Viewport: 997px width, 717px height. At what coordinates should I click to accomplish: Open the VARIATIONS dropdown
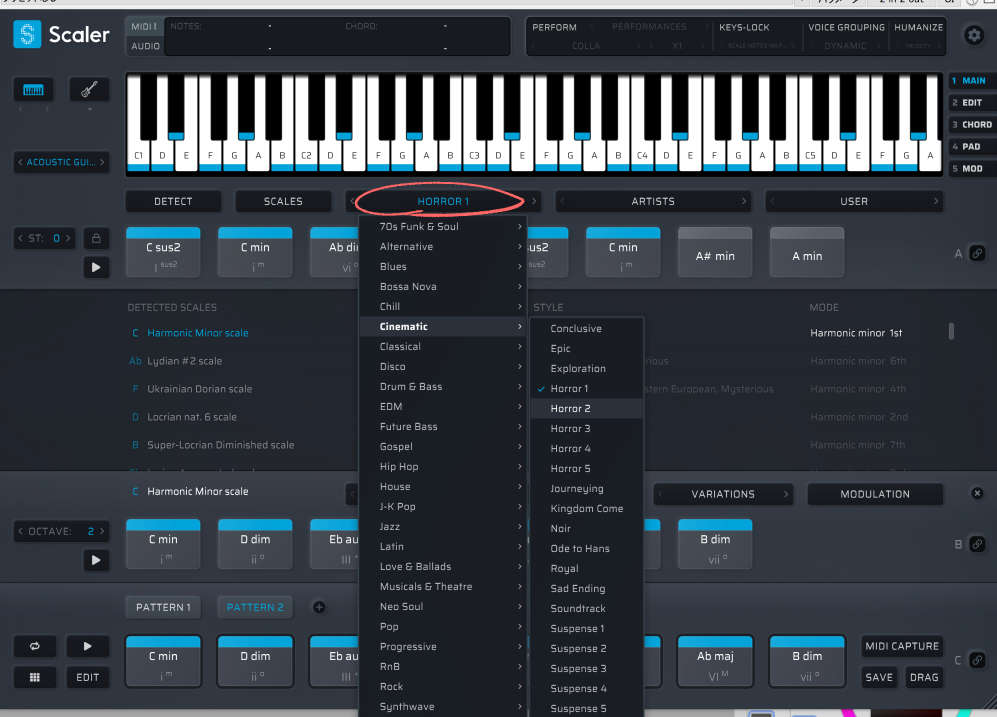tap(723, 494)
